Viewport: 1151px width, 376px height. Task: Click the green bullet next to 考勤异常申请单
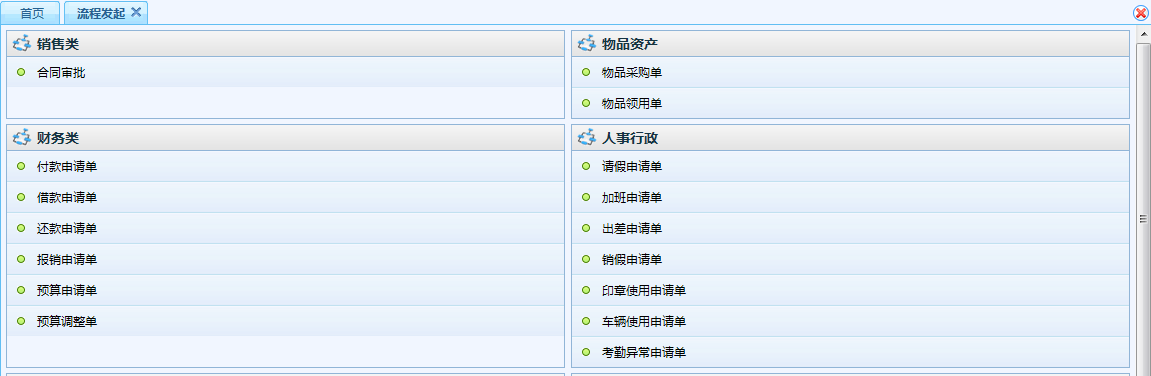point(586,351)
